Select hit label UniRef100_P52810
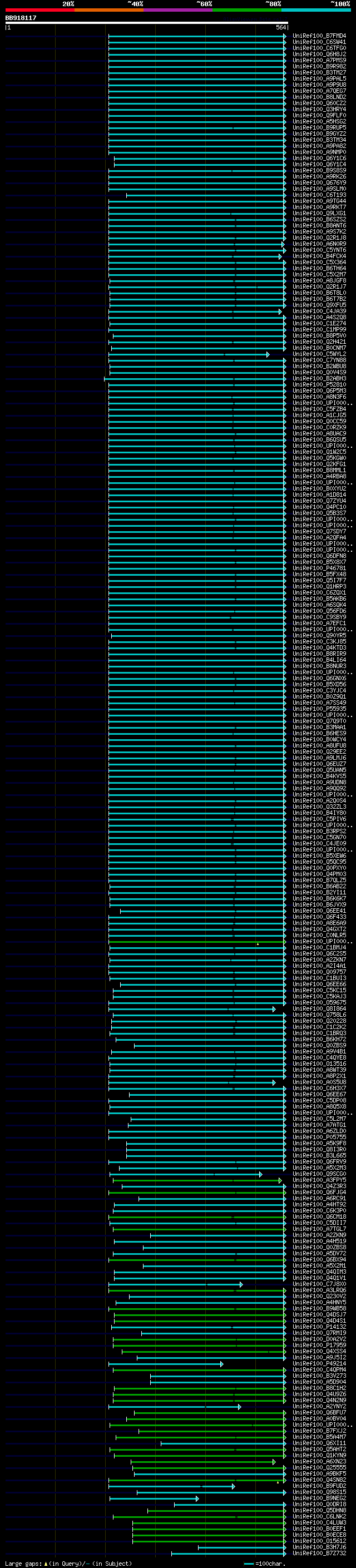This screenshot has height=1568, width=356. click(x=319, y=385)
